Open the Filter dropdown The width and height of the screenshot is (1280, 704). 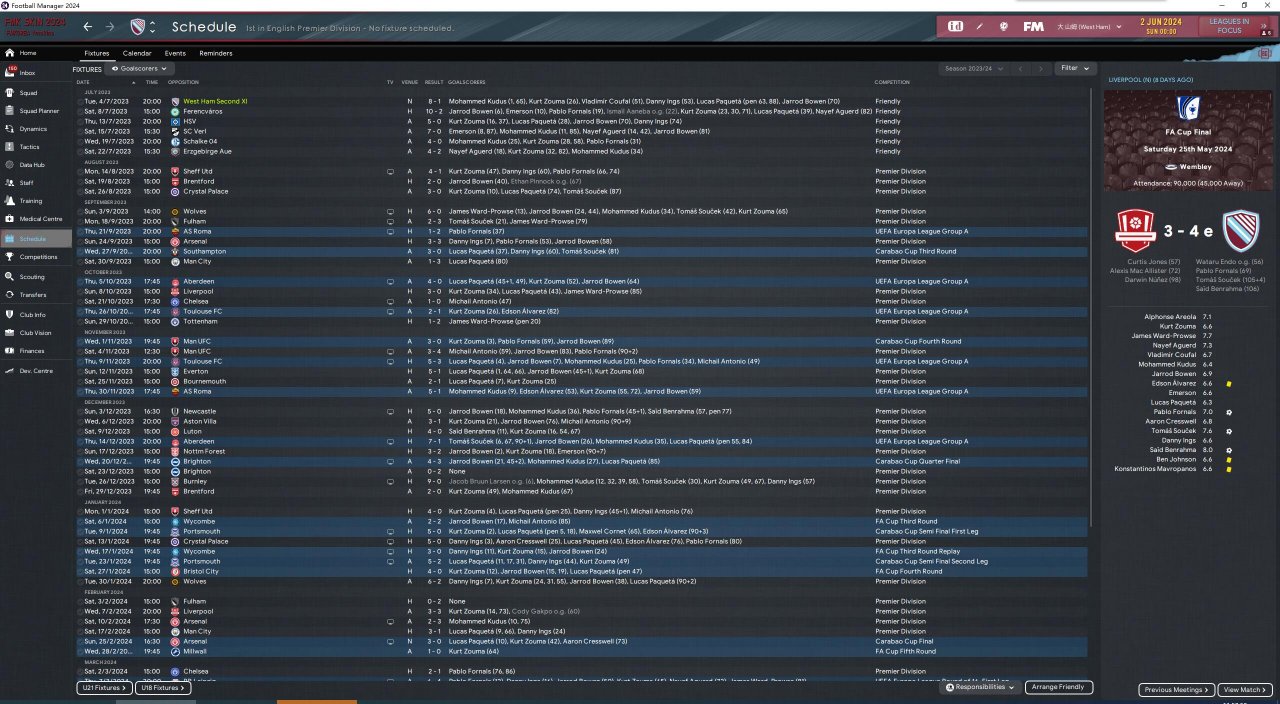tap(1074, 68)
